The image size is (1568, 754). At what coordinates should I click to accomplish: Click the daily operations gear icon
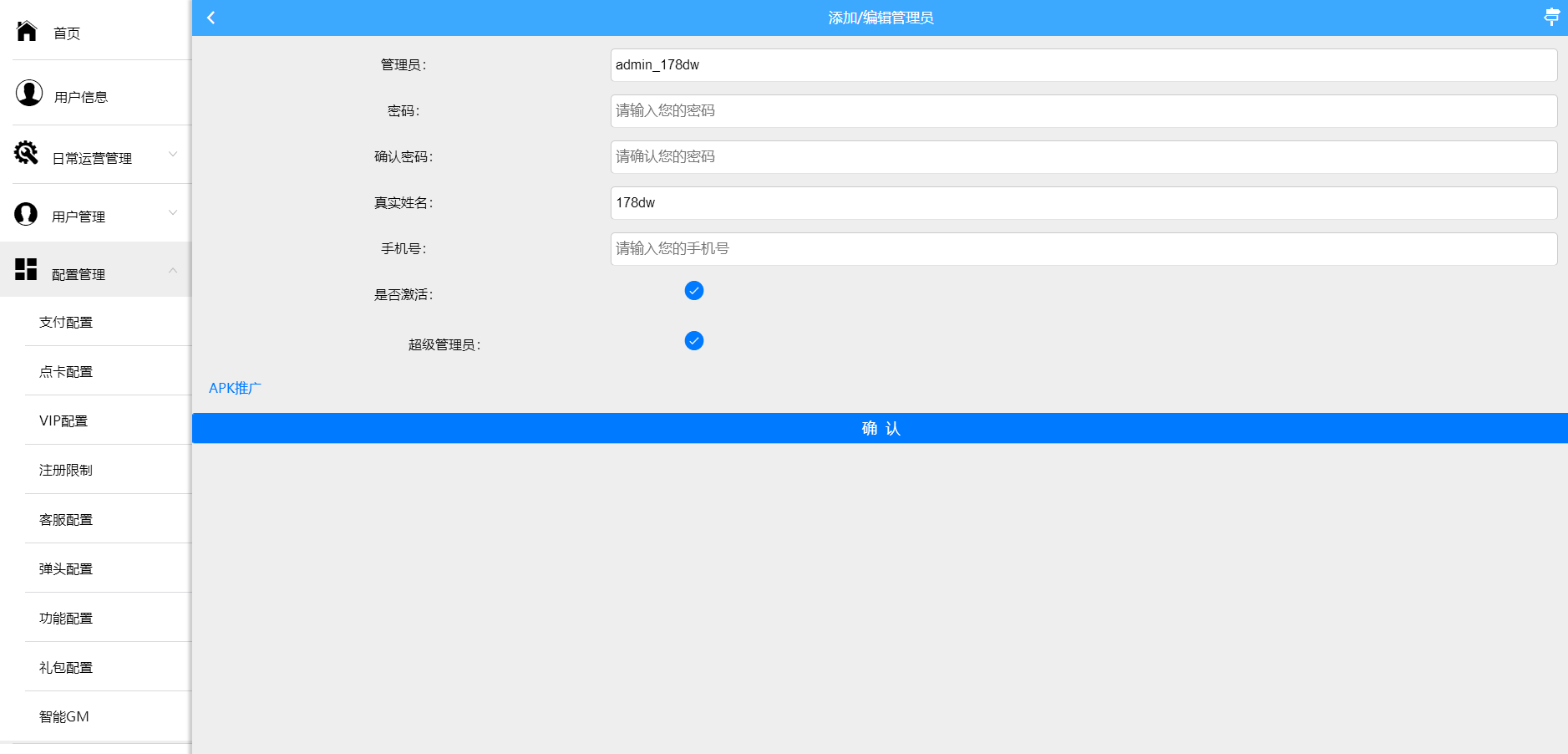pos(27,153)
